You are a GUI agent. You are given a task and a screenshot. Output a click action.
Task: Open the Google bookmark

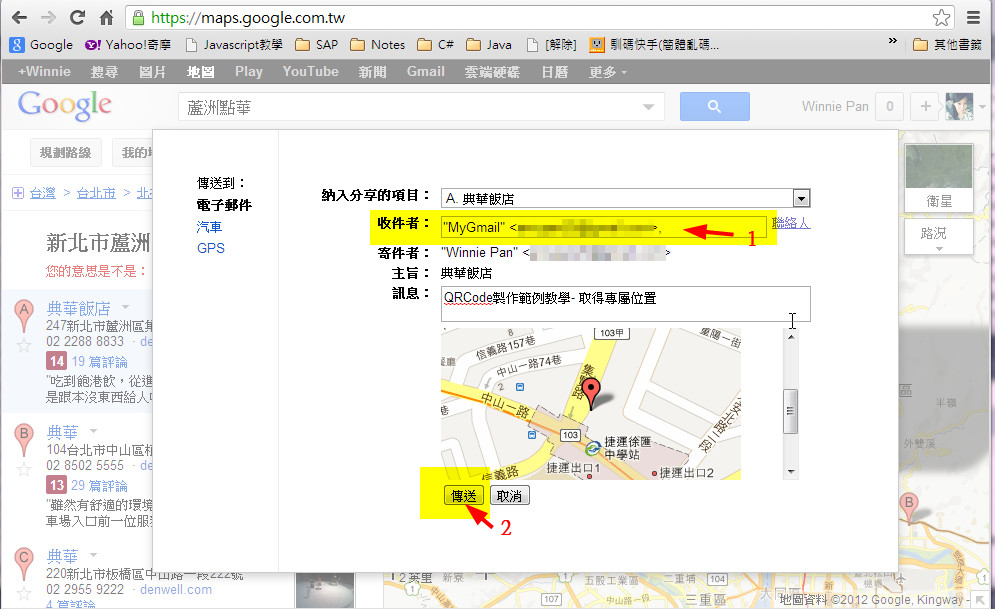pos(42,44)
